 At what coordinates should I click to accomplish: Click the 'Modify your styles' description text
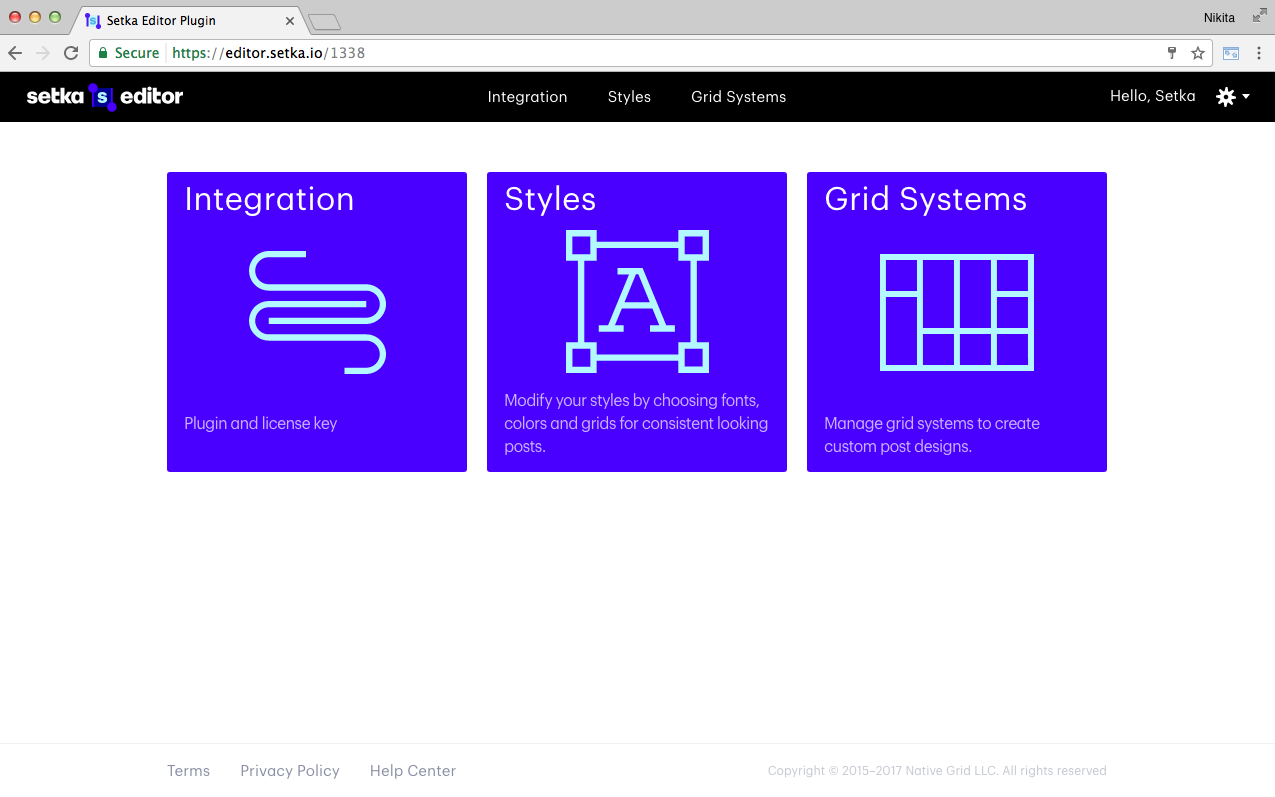636,423
